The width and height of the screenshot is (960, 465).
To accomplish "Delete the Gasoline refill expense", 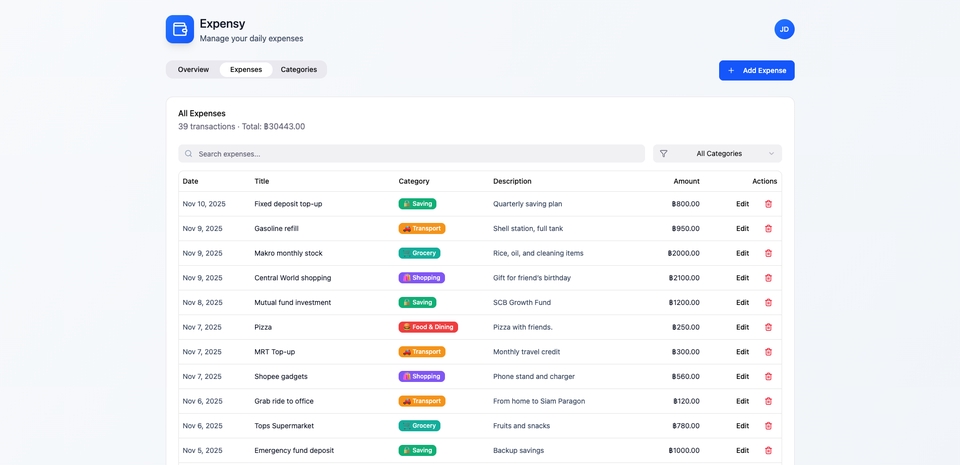I will click(x=768, y=228).
